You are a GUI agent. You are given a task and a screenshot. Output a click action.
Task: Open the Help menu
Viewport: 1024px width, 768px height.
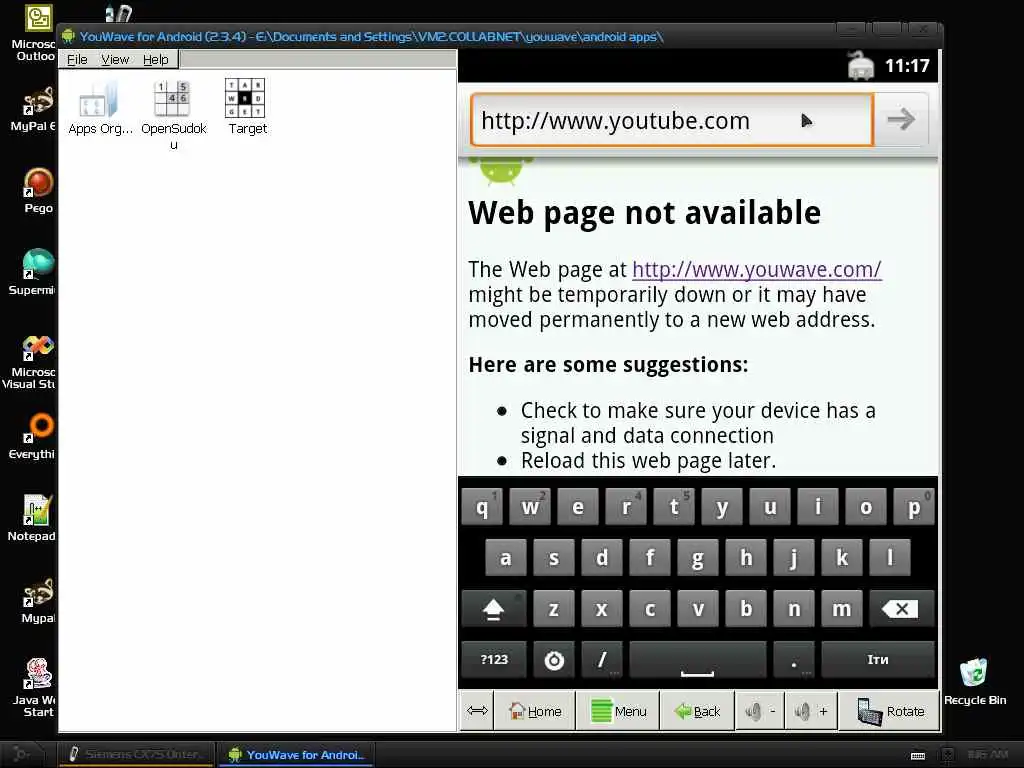pos(155,59)
